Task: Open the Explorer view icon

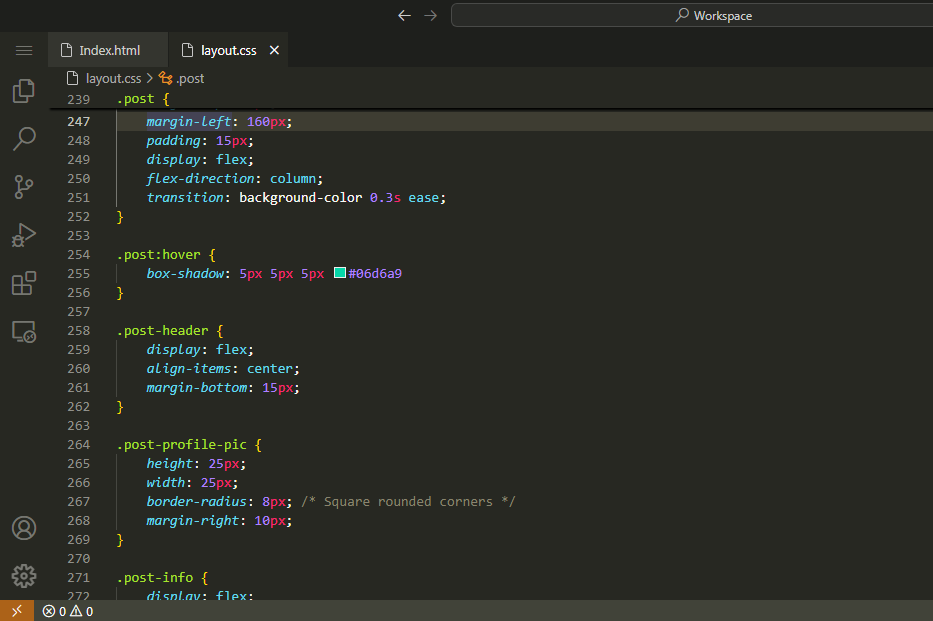Action: coord(24,91)
